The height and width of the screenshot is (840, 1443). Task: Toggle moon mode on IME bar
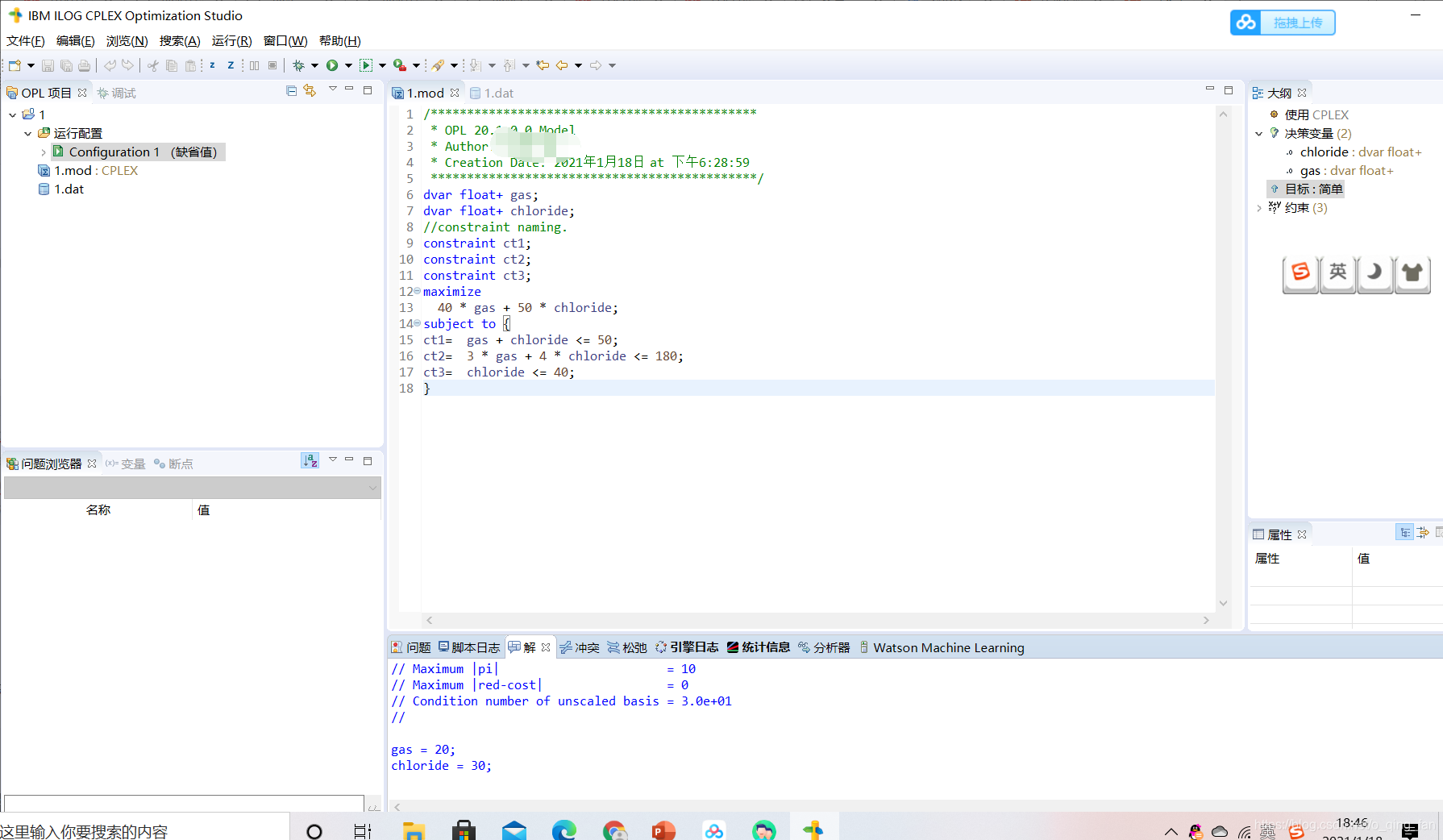(1375, 272)
